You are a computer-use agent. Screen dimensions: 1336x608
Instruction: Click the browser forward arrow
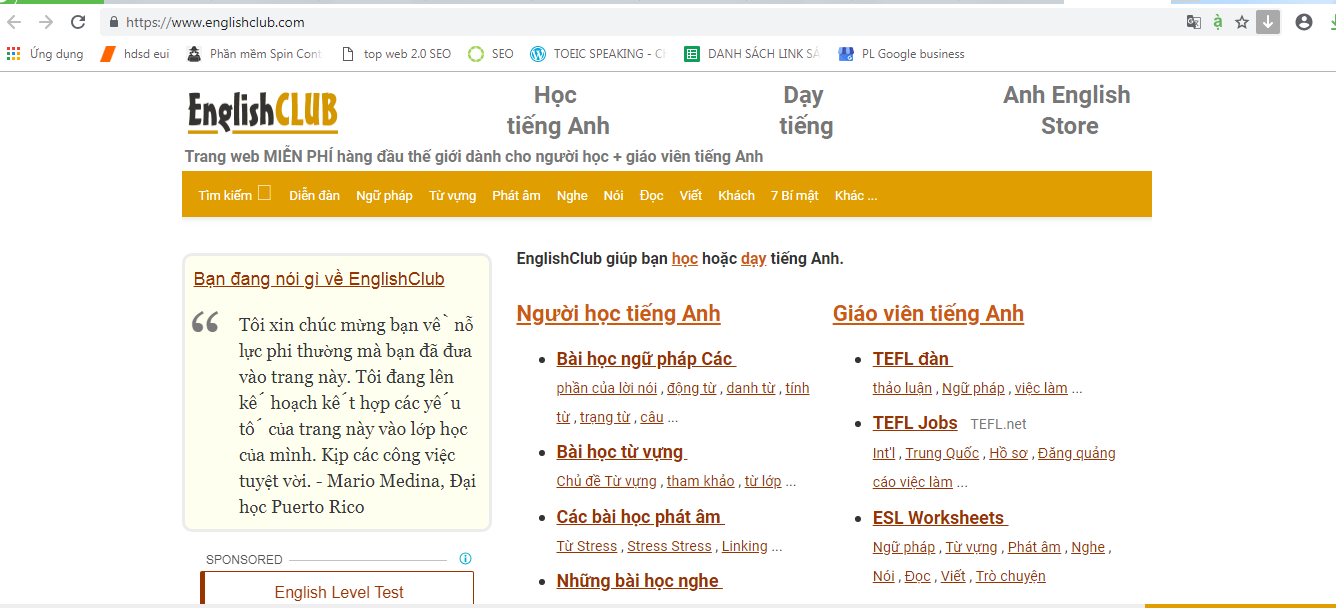[45, 22]
